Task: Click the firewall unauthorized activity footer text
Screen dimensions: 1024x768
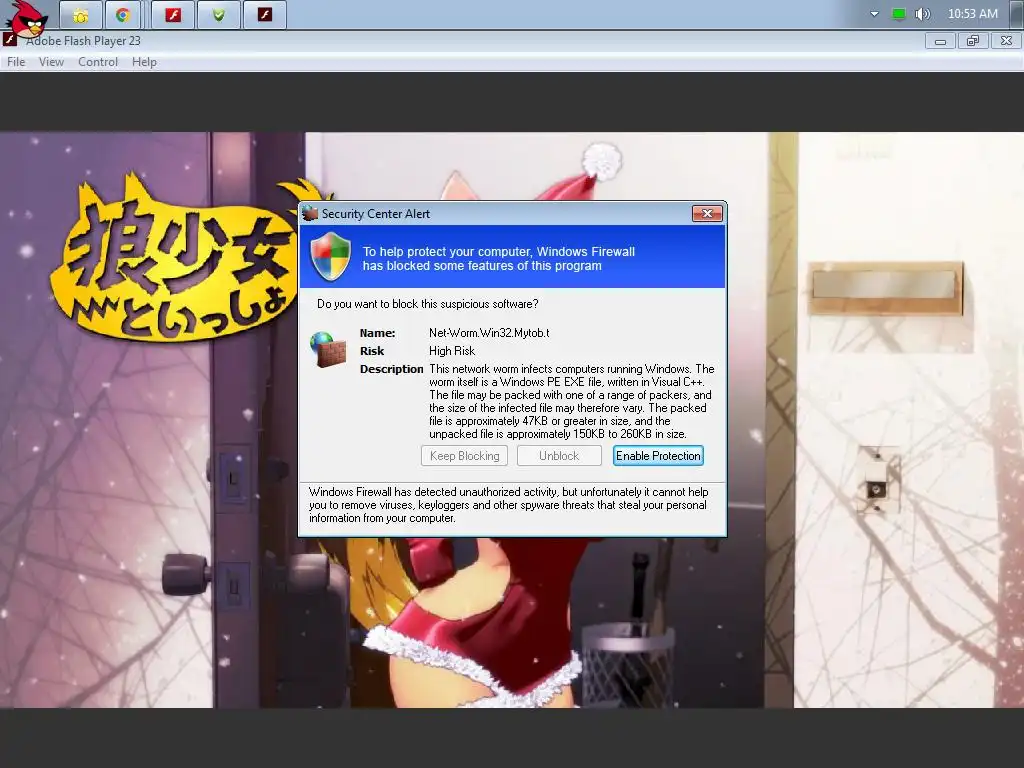Action: pos(509,505)
